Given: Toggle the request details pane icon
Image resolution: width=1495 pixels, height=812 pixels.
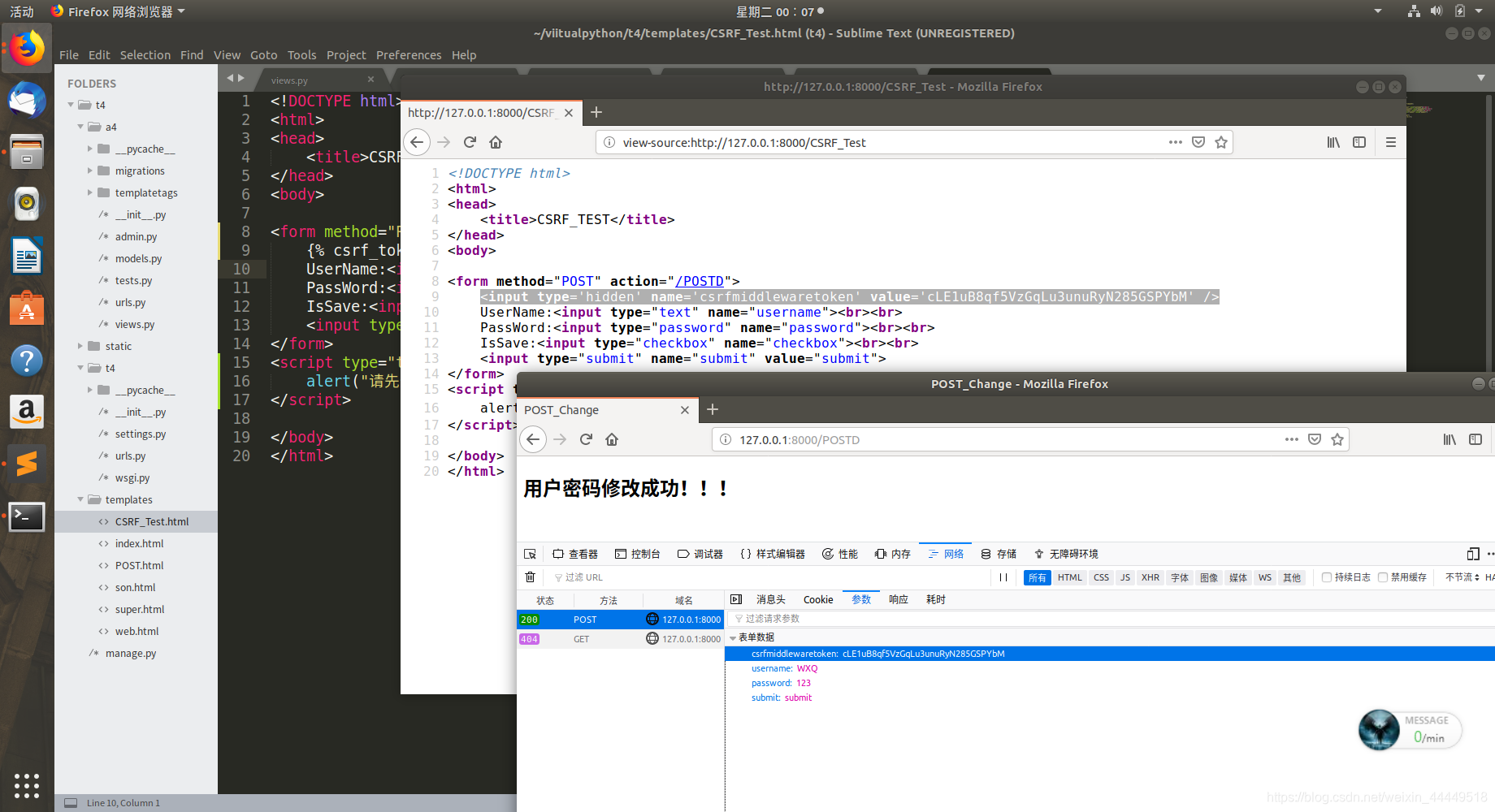Looking at the screenshot, I should [x=736, y=599].
